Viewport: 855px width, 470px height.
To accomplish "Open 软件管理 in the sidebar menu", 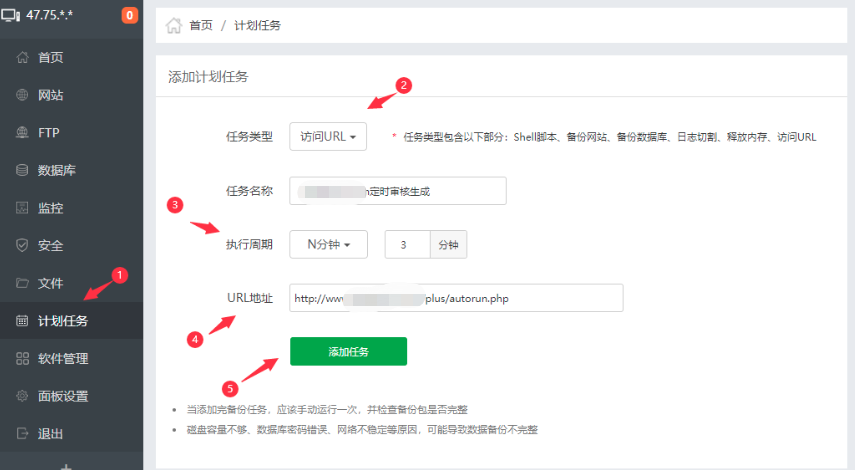I will (71, 358).
